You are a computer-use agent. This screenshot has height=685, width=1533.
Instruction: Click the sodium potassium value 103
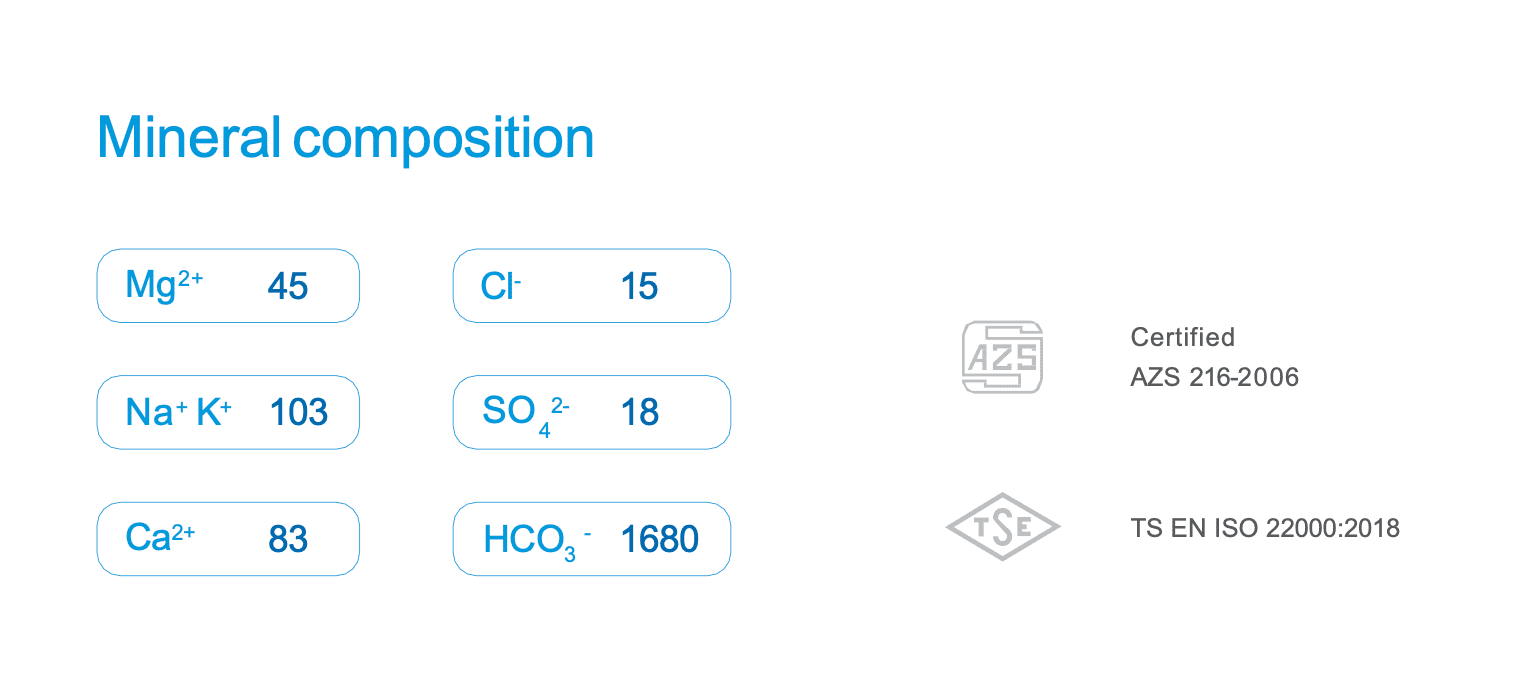298,412
